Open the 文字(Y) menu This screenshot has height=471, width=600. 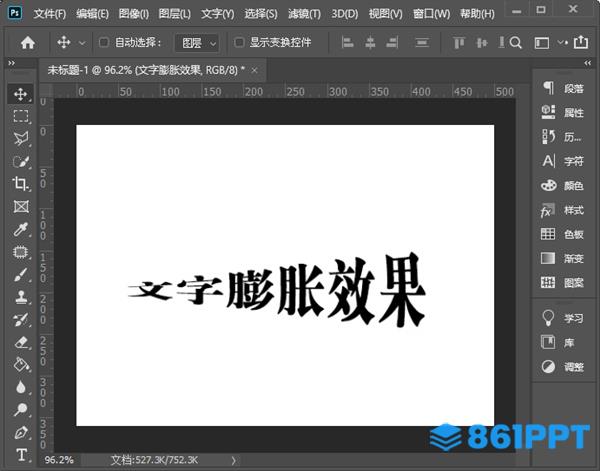(217, 14)
